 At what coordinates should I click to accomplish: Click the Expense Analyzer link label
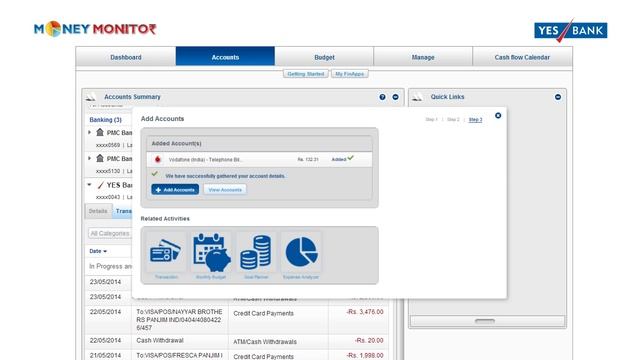301,277
